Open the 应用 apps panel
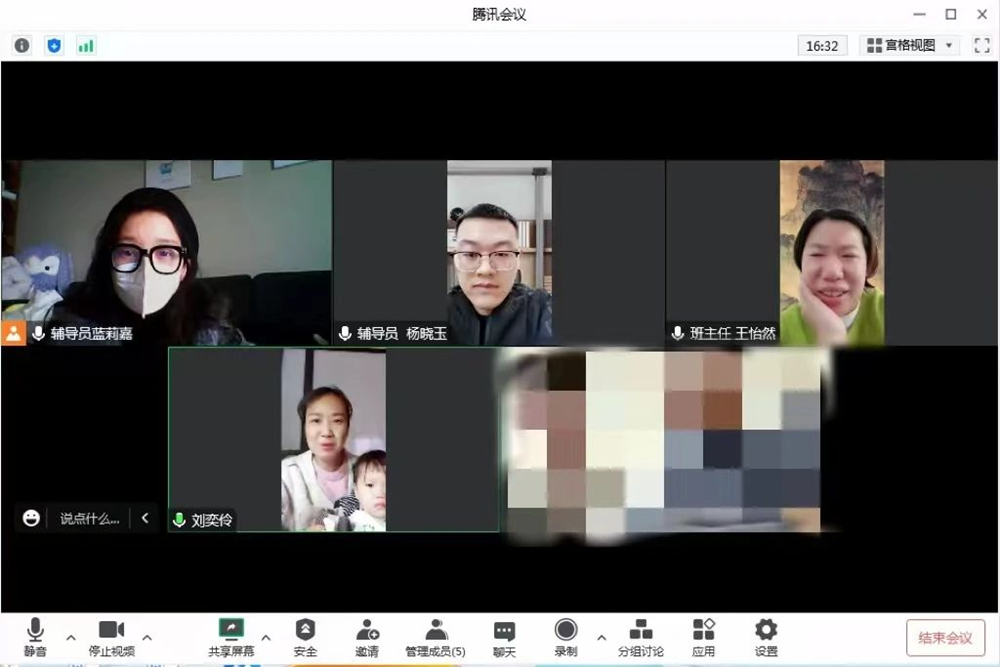 (704, 637)
